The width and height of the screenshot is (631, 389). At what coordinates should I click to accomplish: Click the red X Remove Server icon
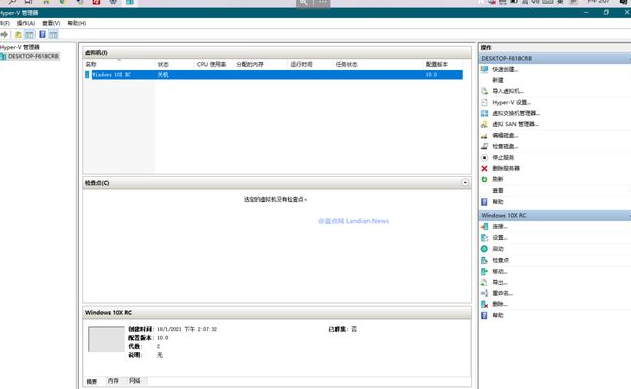(485, 168)
